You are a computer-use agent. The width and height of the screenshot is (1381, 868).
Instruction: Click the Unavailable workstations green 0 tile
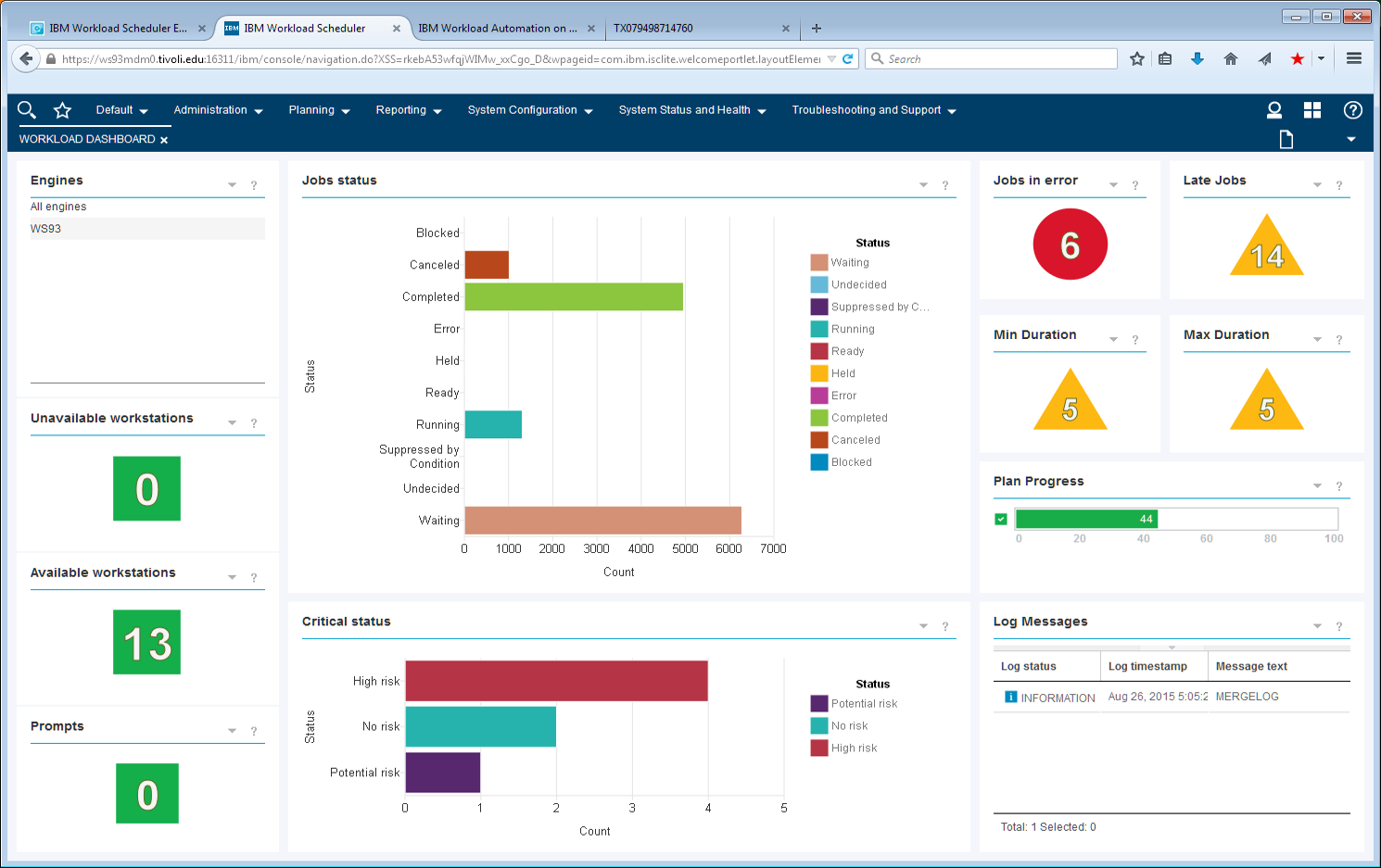coord(146,488)
